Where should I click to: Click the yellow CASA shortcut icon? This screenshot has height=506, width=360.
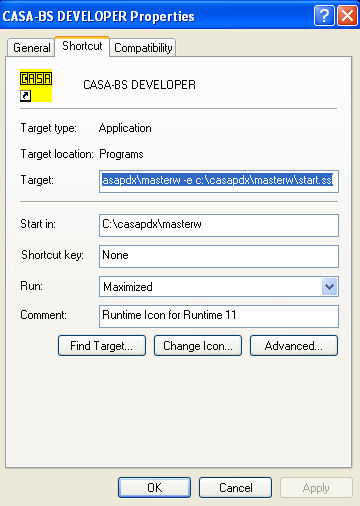pyautogui.click(x=36, y=85)
